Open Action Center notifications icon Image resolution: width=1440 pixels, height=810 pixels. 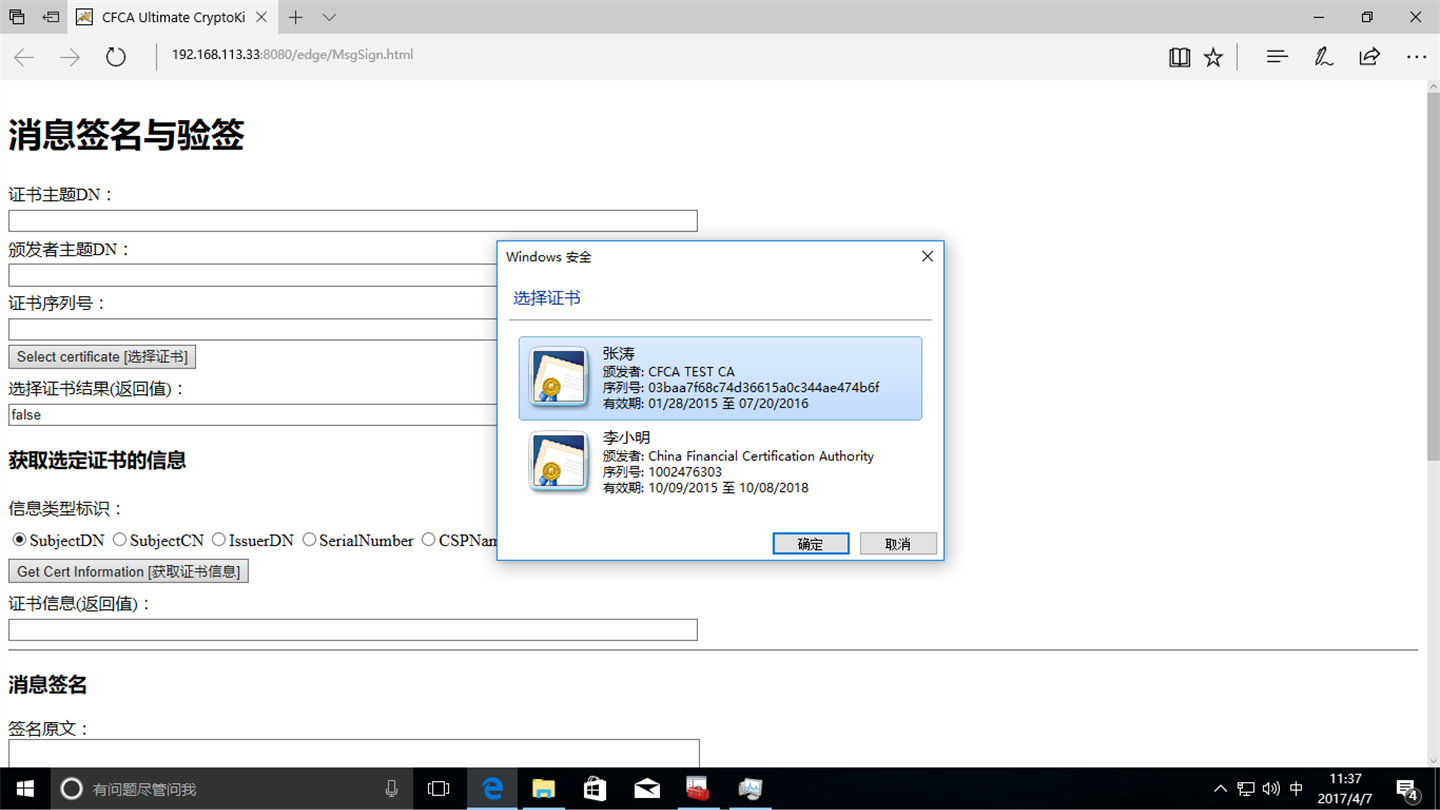[x=1408, y=789]
